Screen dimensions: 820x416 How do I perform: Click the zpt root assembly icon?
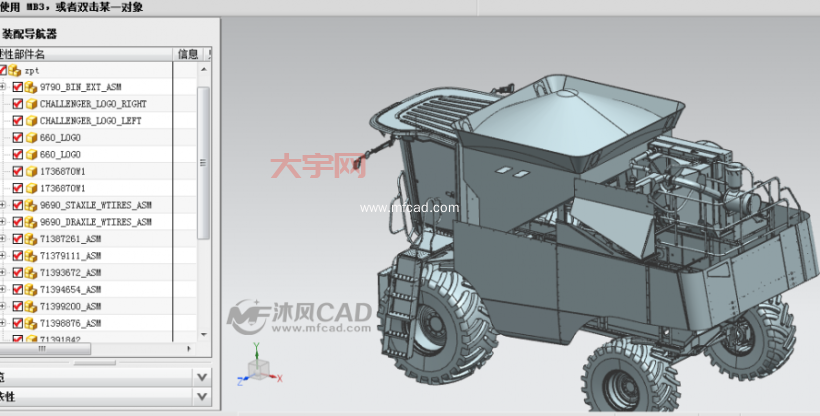point(14,70)
